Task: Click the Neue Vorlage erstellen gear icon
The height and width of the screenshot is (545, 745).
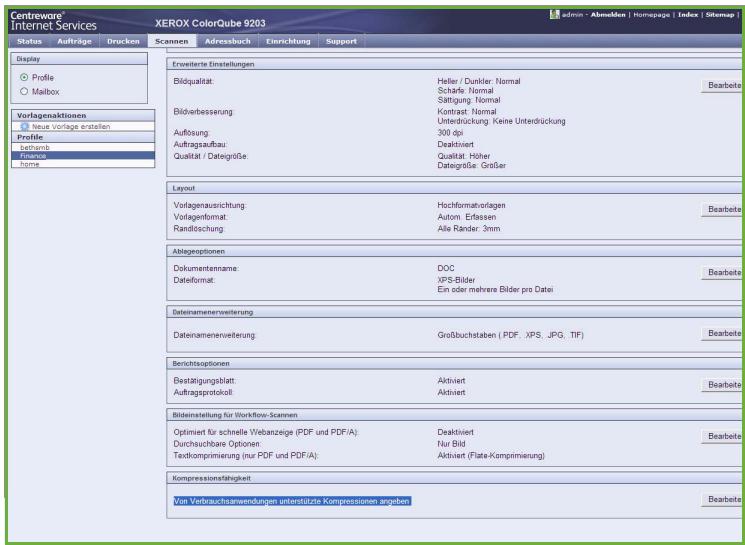Action: 25,126
